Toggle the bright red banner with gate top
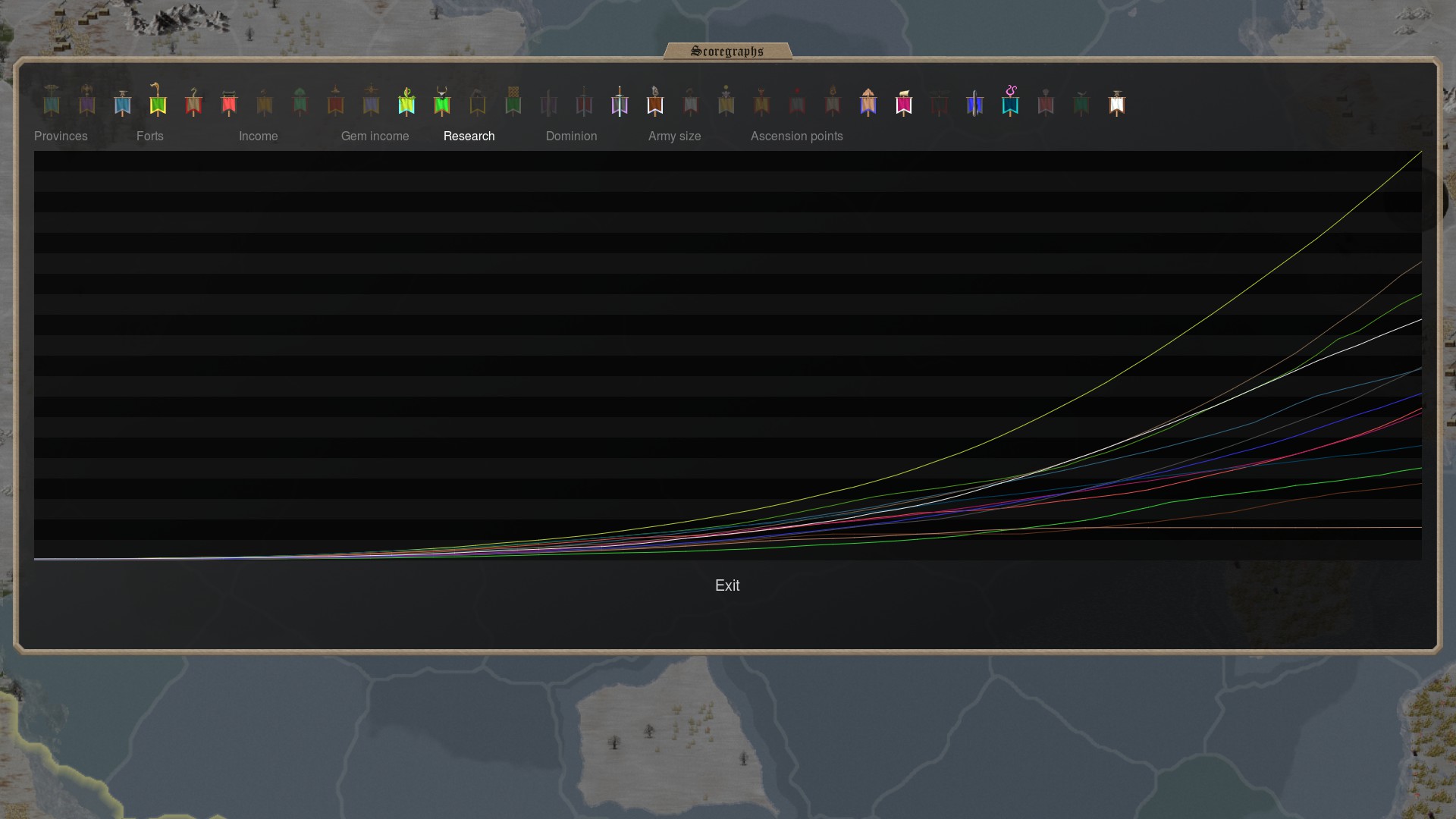 coord(229,102)
